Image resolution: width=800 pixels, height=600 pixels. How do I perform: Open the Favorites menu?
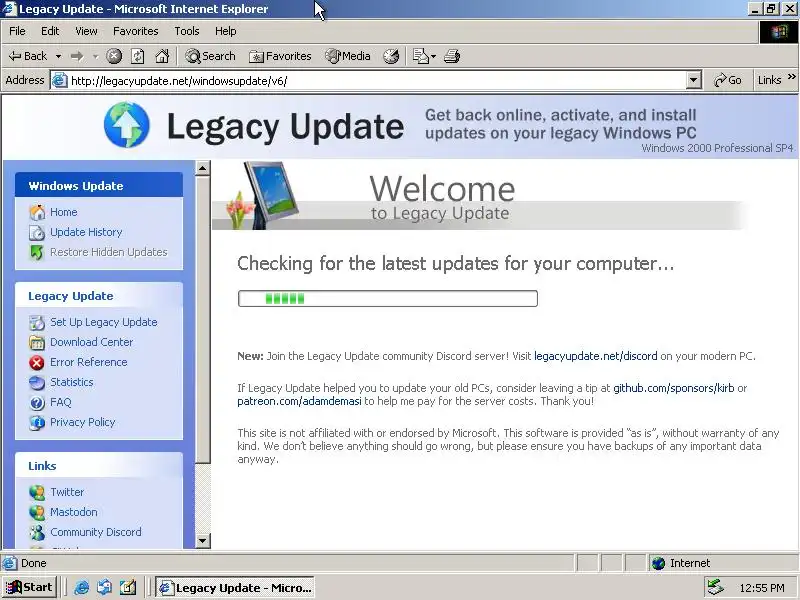pyautogui.click(x=136, y=31)
